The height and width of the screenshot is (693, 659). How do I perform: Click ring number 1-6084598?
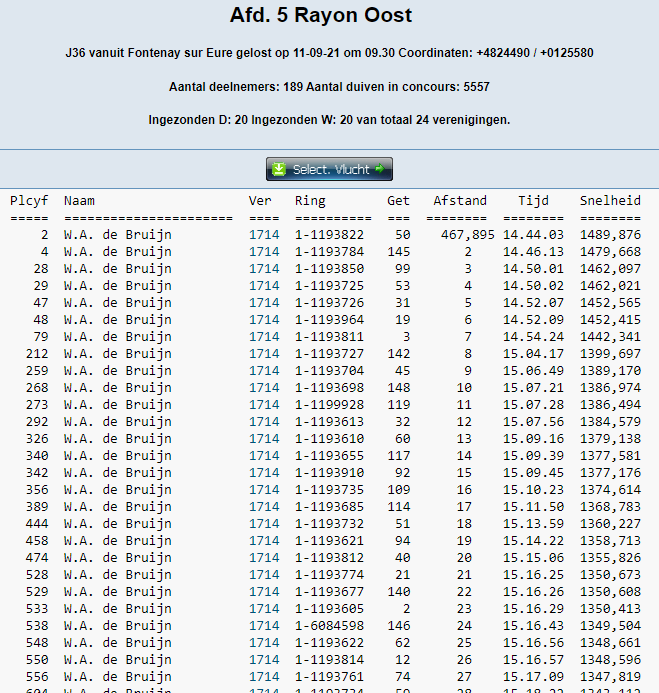click(329, 626)
